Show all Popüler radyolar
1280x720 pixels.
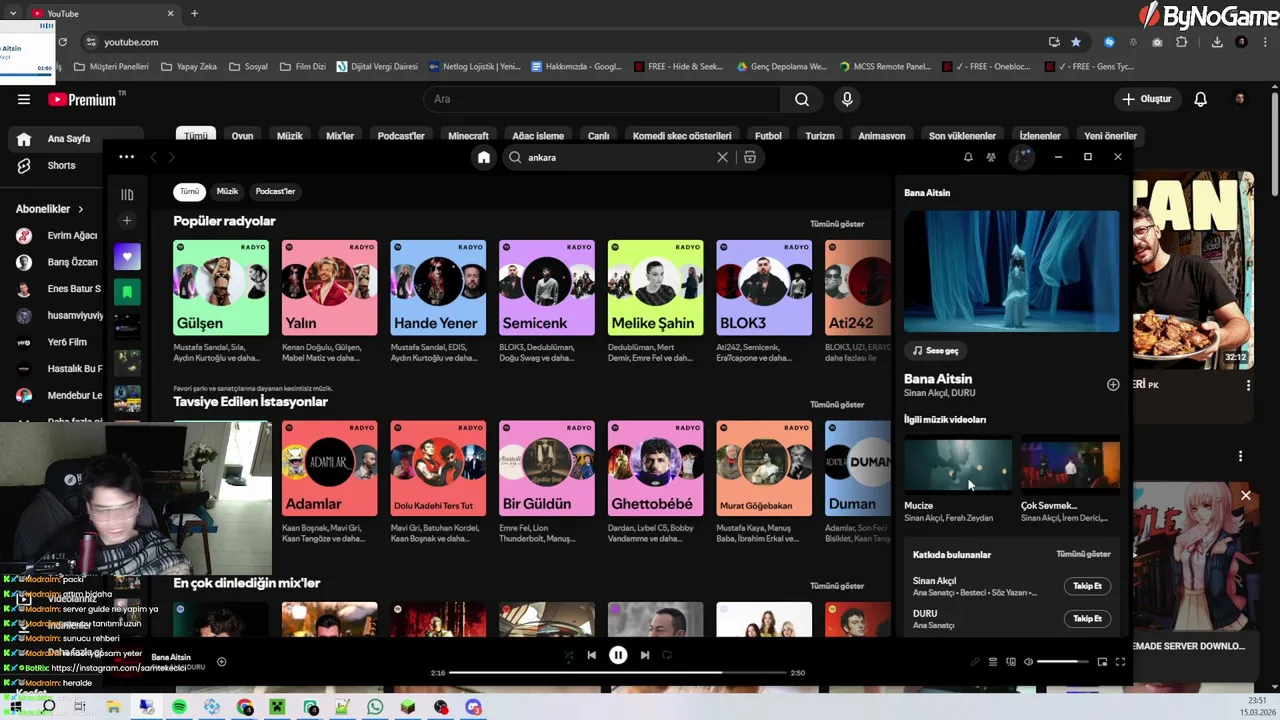[x=837, y=224]
